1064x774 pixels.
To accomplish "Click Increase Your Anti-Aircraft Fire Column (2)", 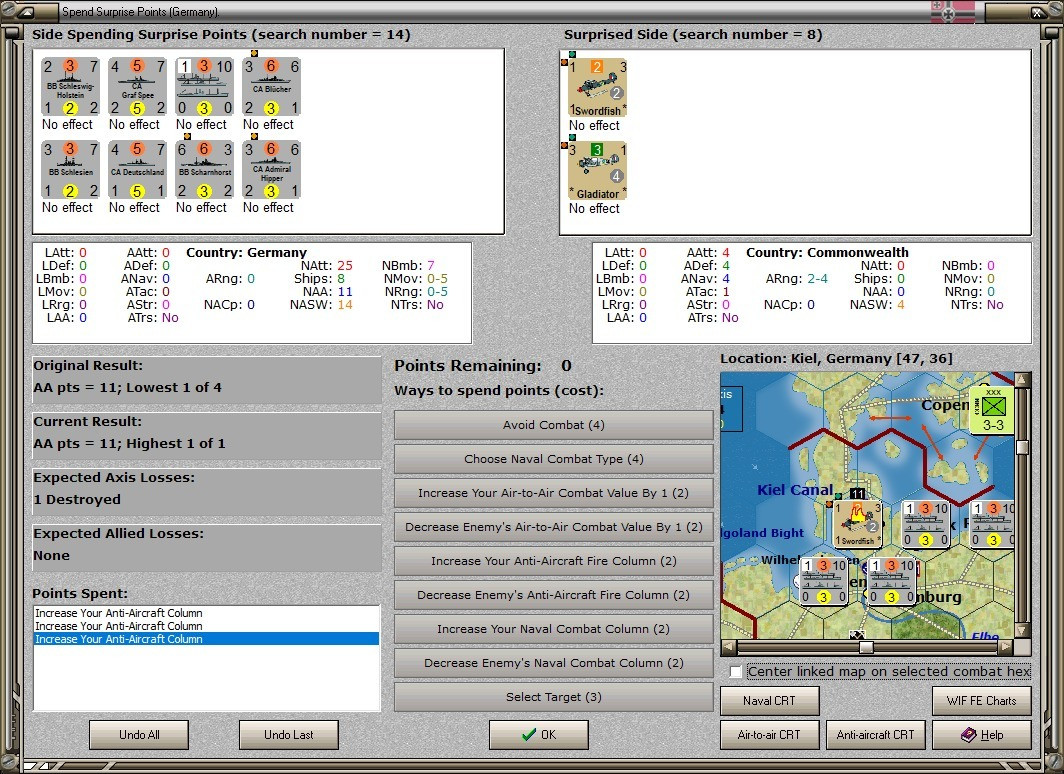I will [x=553, y=560].
